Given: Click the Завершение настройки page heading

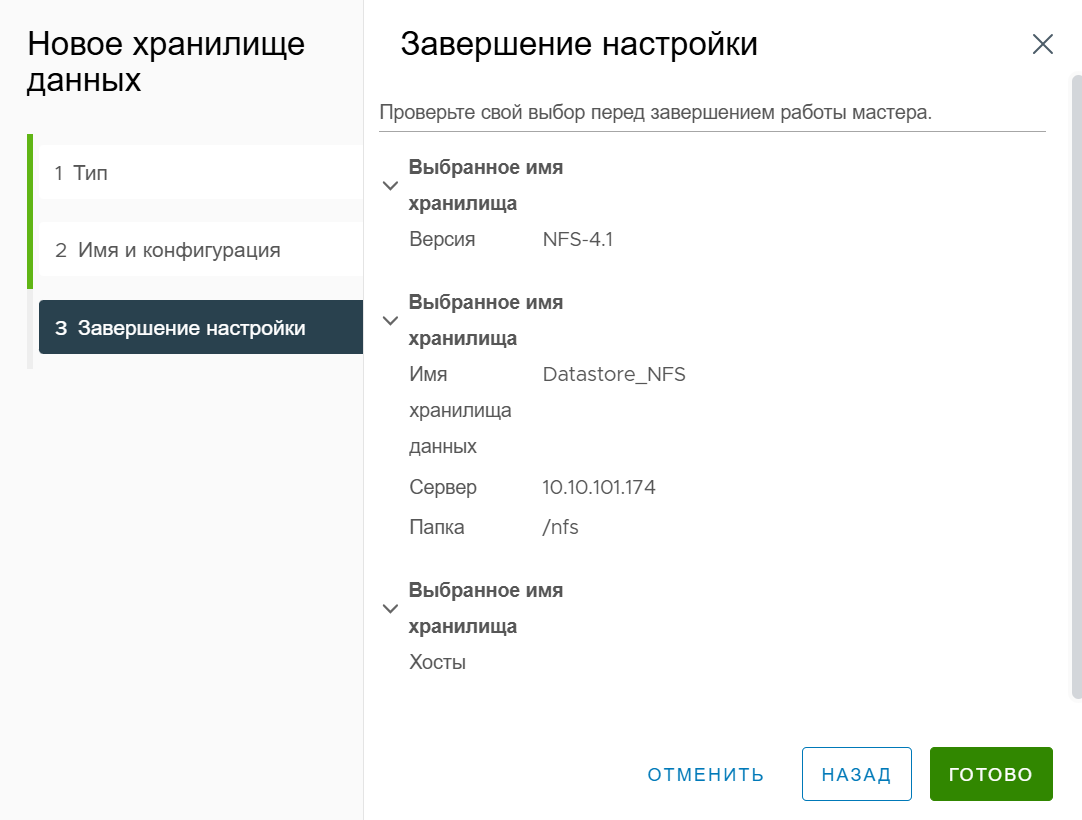Looking at the screenshot, I should pyautogui.click(x=579, y=44).
